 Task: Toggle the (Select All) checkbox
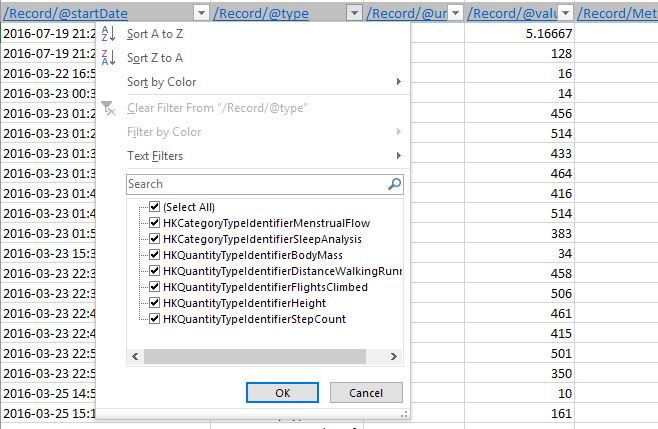pyautogui.click(x=154, y=207)
